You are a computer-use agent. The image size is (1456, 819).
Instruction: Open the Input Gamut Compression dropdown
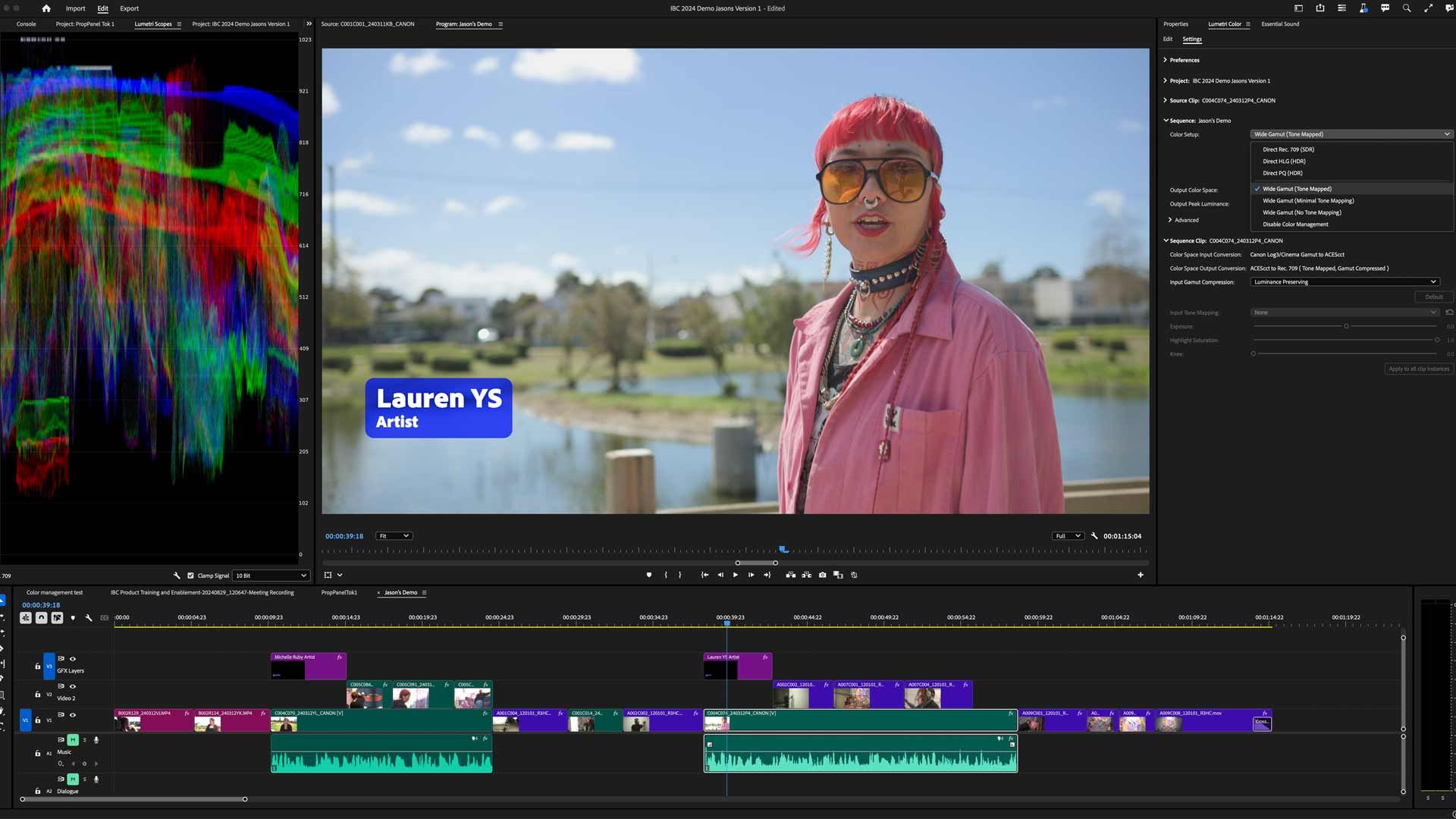(1346, 281)
